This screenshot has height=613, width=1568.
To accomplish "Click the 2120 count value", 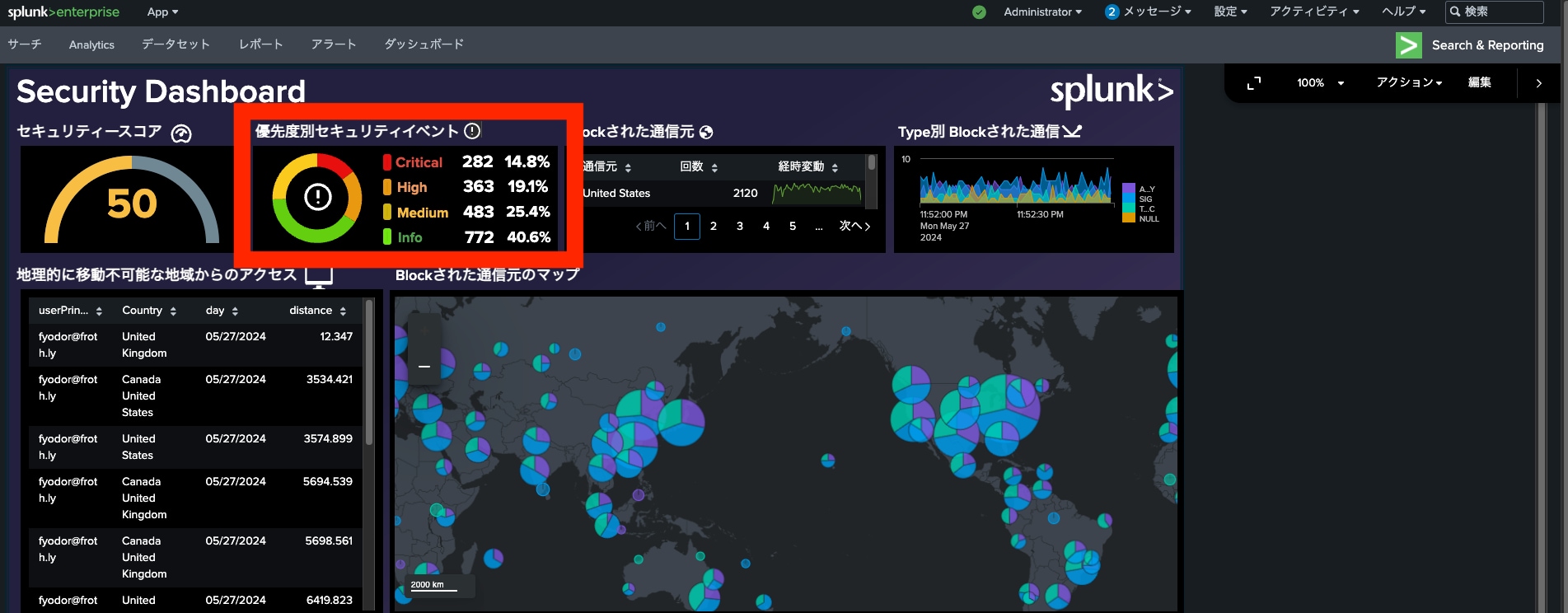I will tap(745, 193).
